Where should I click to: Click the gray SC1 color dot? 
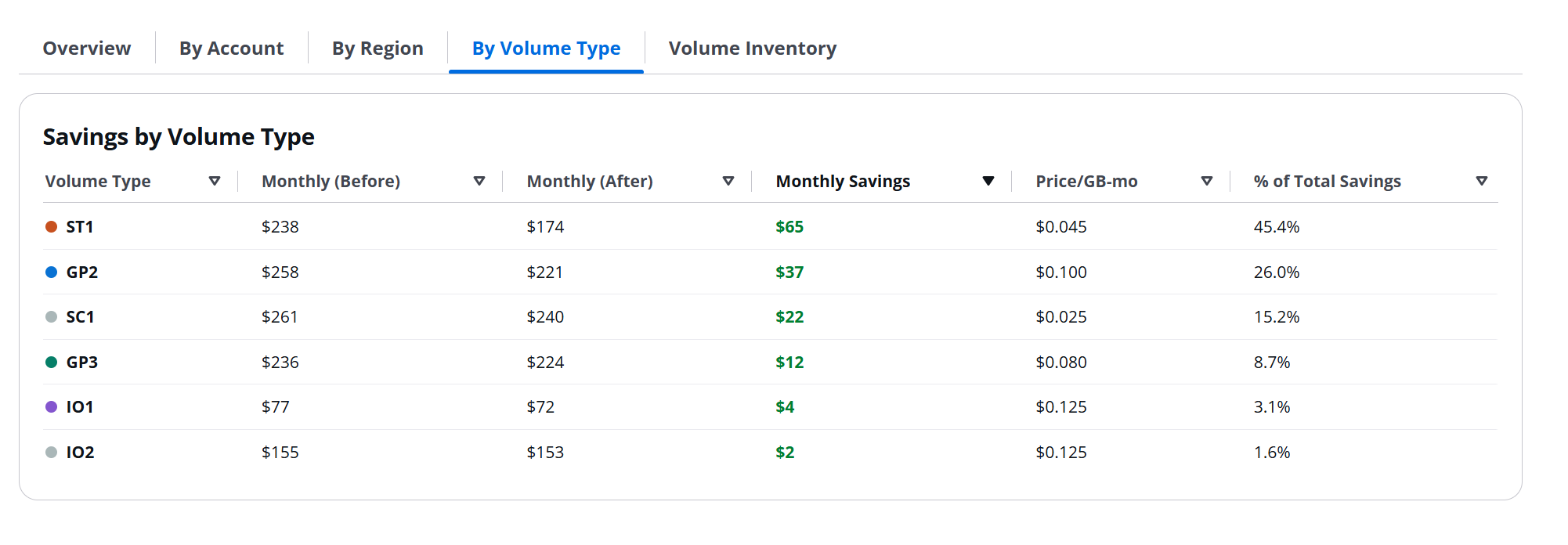click(x=52, y=317)
